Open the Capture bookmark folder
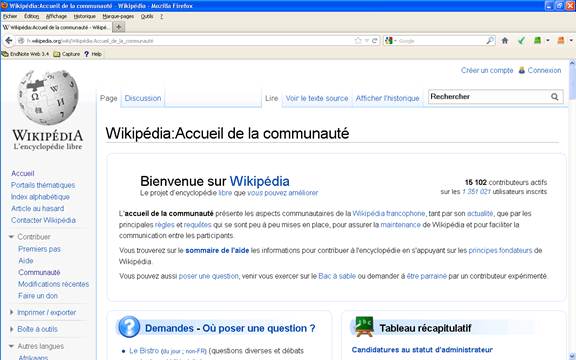Image resolution: width=576 pixels, height=360 pixels. 67,54
